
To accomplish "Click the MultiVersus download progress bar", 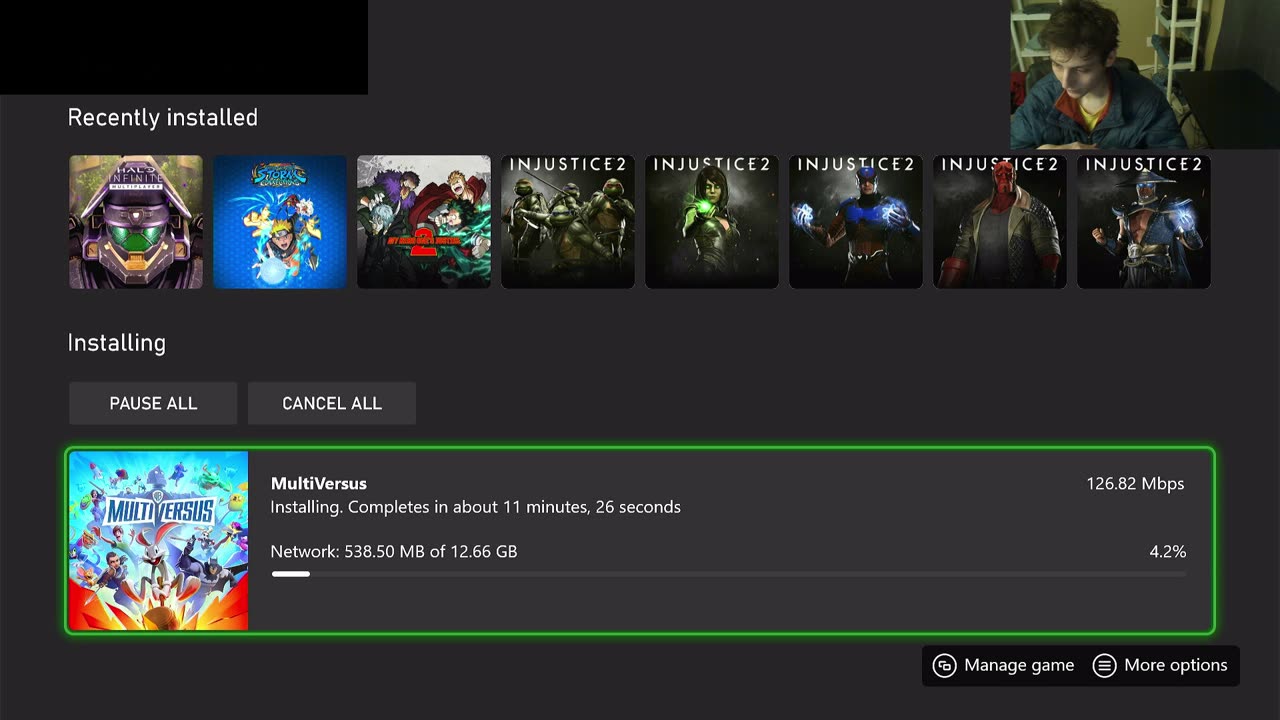I will (x=728, y=574).
